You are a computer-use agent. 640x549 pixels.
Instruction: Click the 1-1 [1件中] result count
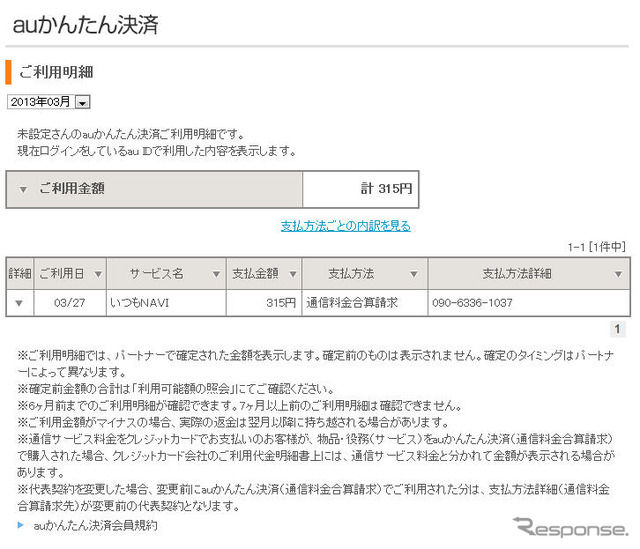pyautogui.click(x=596, y=247)
